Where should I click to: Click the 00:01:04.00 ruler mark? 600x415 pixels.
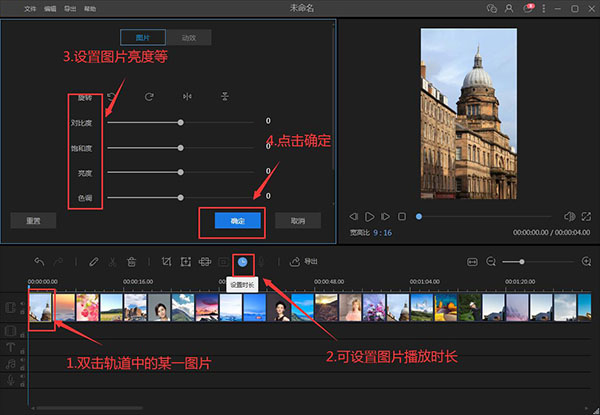pos(424,282)
